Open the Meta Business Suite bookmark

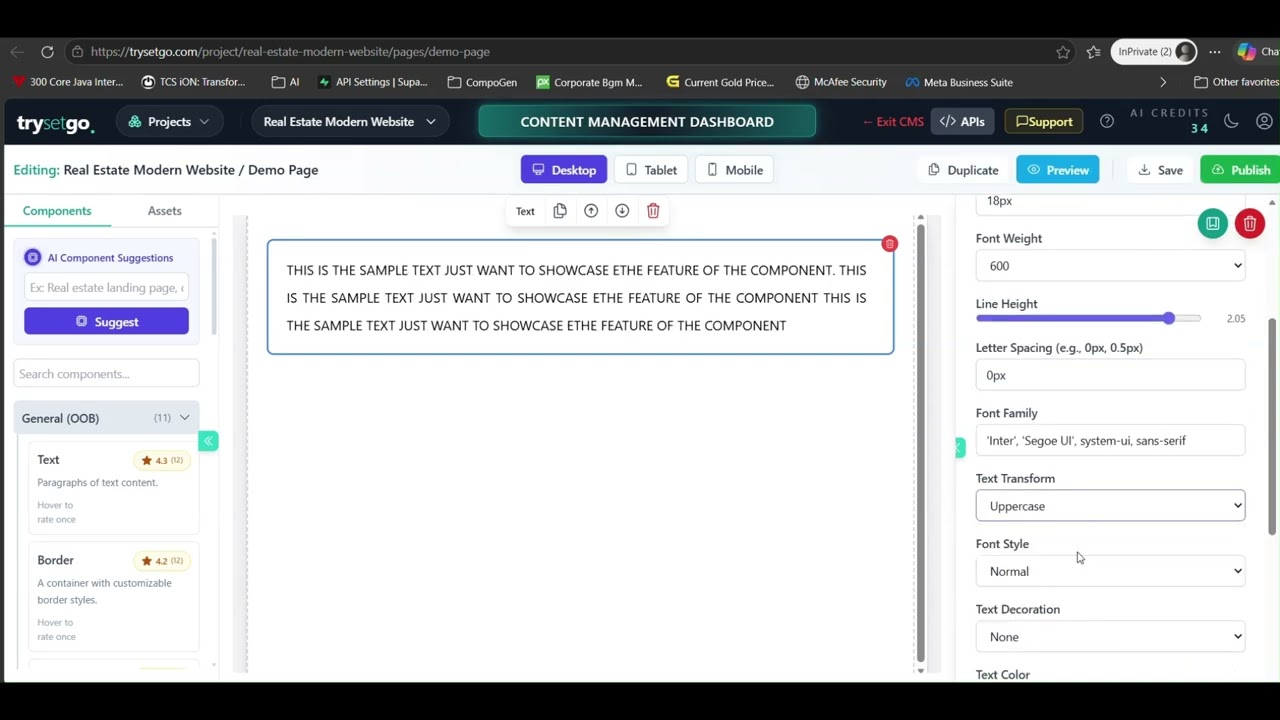[959, 82]
